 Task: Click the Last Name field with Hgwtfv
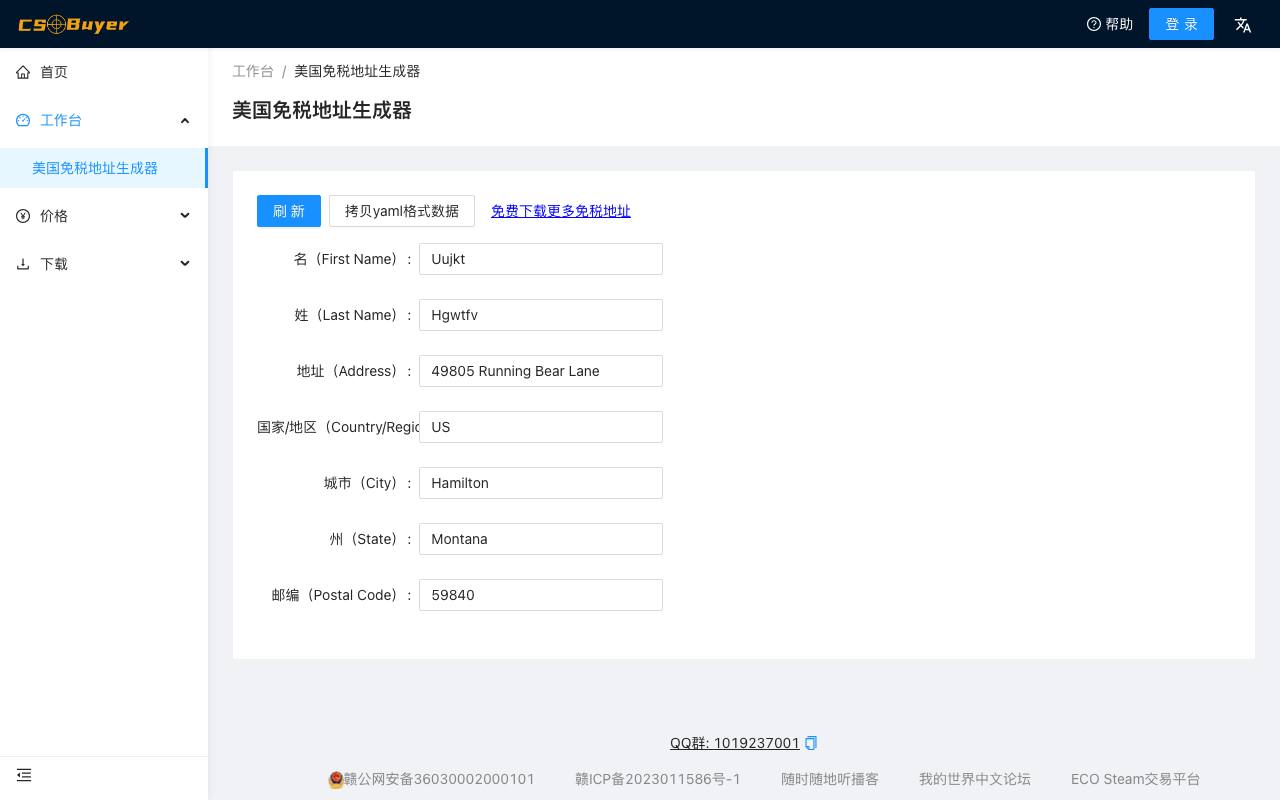541,315
